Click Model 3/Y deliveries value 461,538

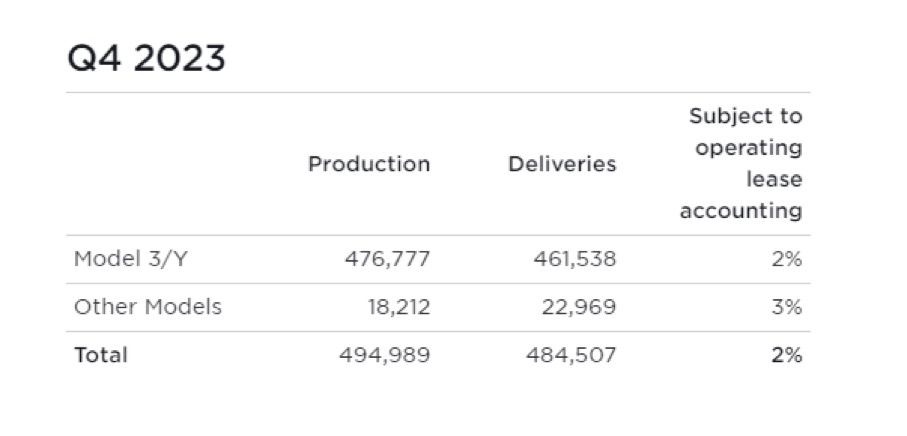[575, 259]
